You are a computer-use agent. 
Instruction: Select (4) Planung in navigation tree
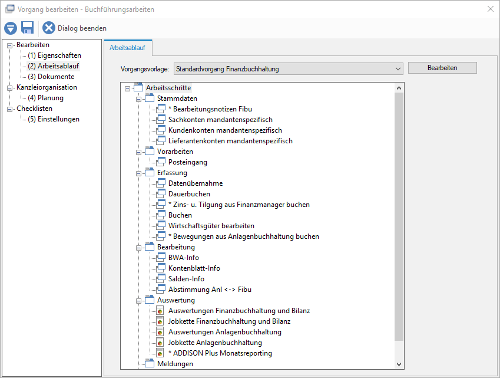click(x=46, y=98)
